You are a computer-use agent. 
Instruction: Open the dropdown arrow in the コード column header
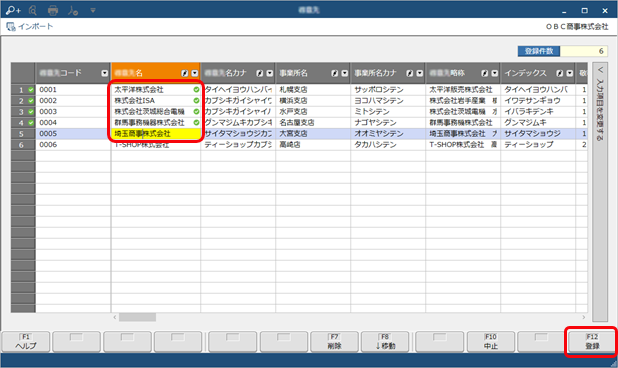(x=104, y=73)
